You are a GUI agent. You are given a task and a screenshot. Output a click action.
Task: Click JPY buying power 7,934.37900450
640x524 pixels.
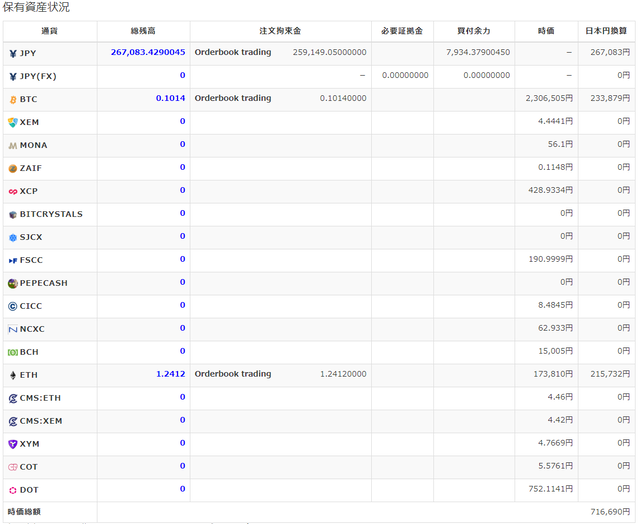pyautogui.click(x=478, y=52)
